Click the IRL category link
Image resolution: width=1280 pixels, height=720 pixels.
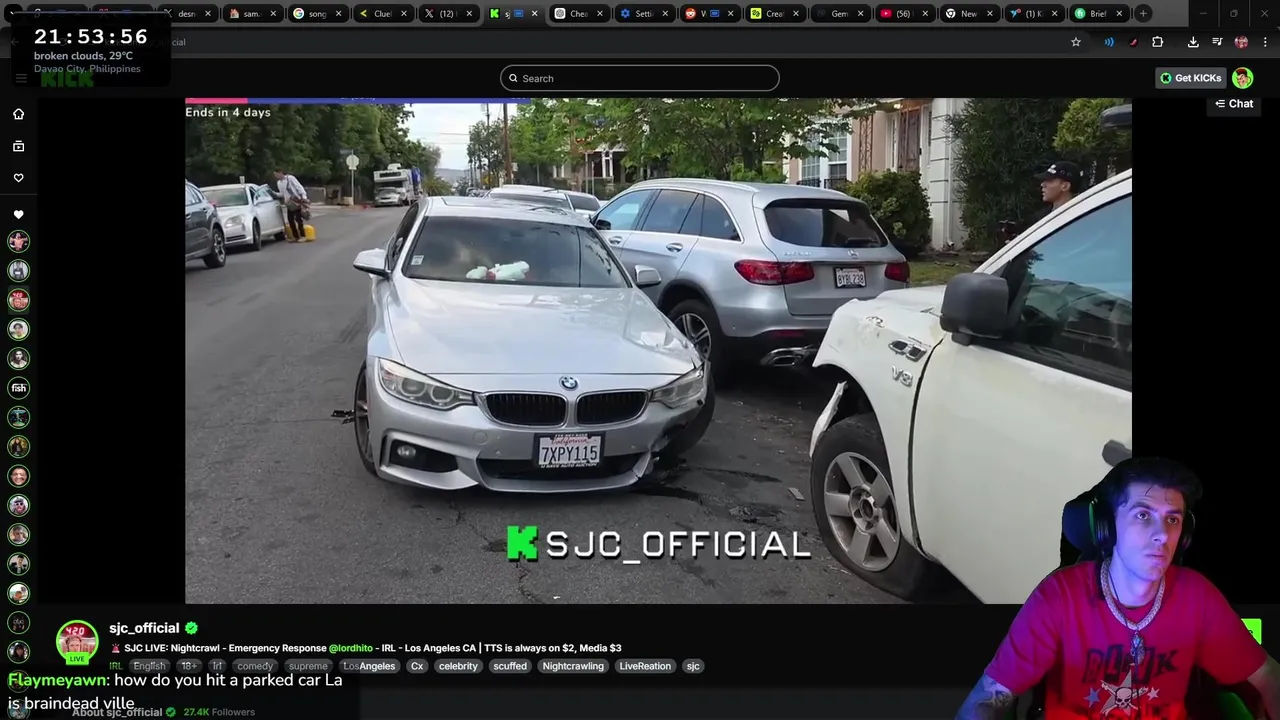(x=116, y=666)
